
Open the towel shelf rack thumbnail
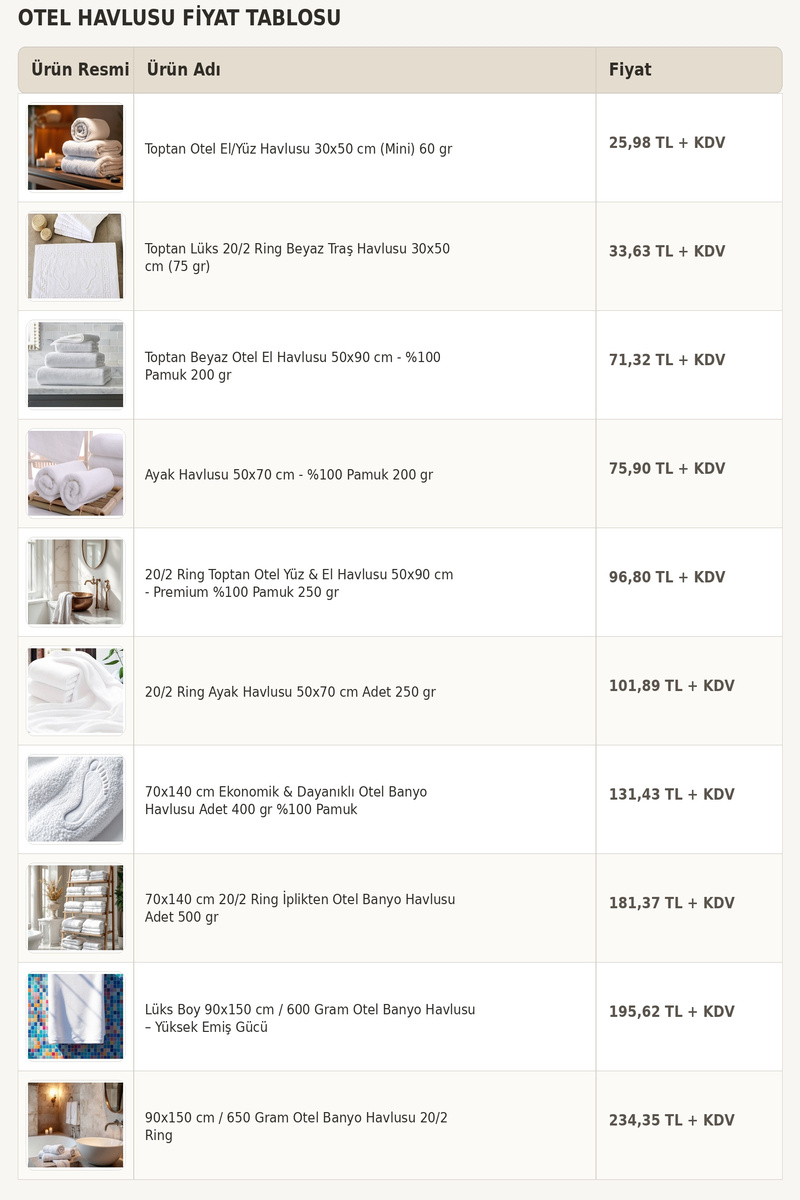tap(75, 908)
